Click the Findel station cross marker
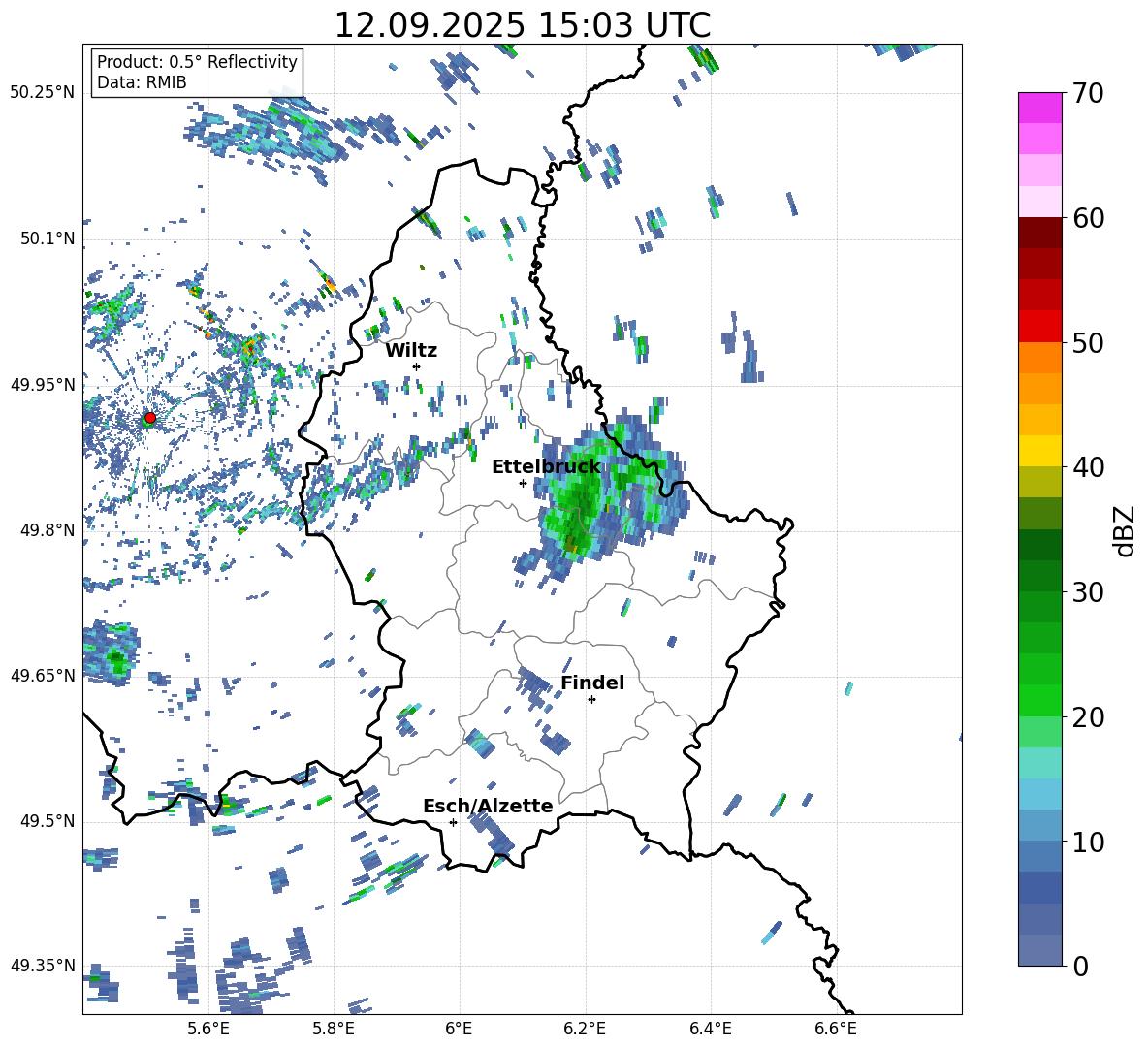Image resolution: width=1148 pixels, height=1048 pixels. (x=591, y=700)
